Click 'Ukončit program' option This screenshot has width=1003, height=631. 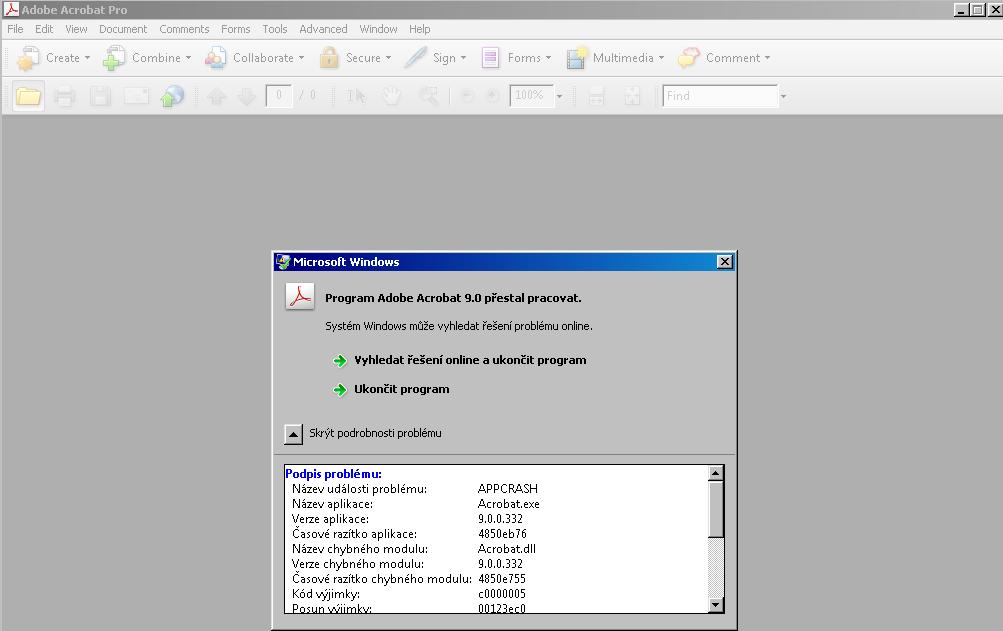402,389
